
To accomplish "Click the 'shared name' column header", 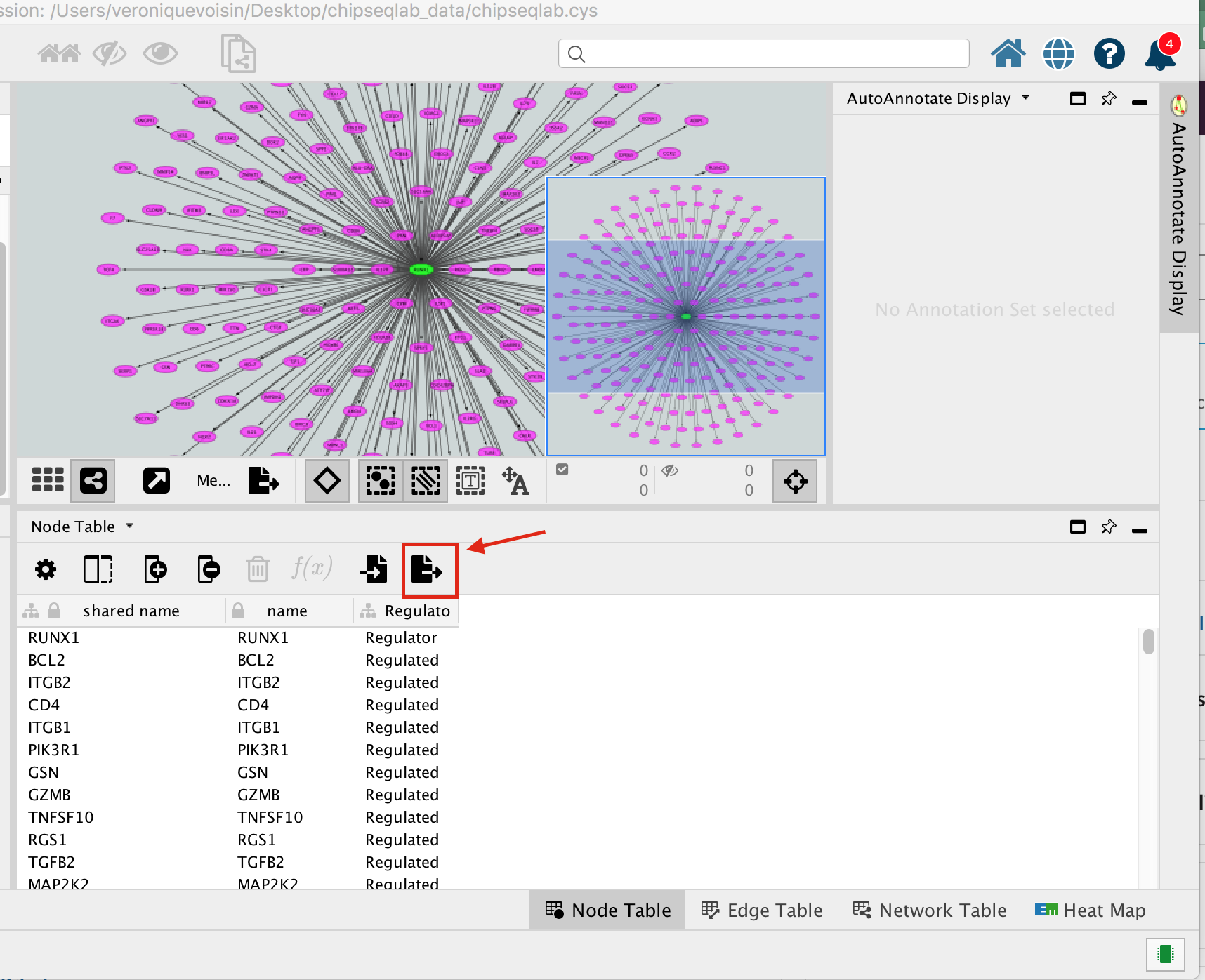I will tap(131, 611).
